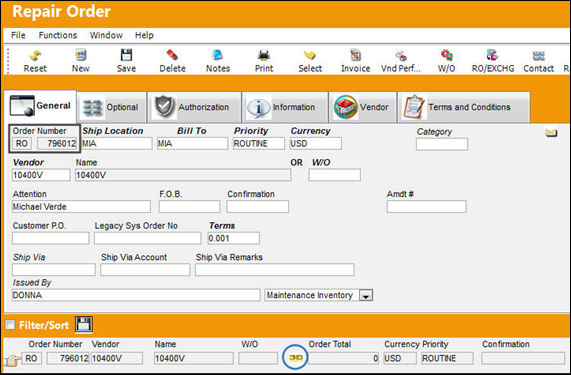Click the vendor Name field
The height and width of the screenshot is (375, 571).
click(x=183, y=175)
